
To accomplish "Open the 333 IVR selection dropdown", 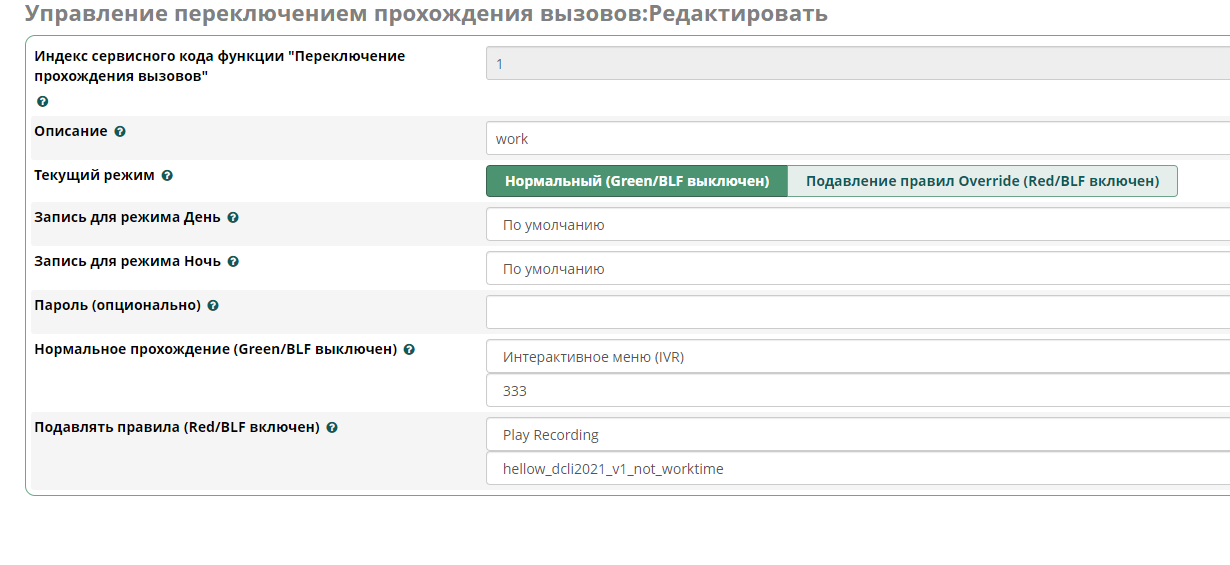I will 858,391.
